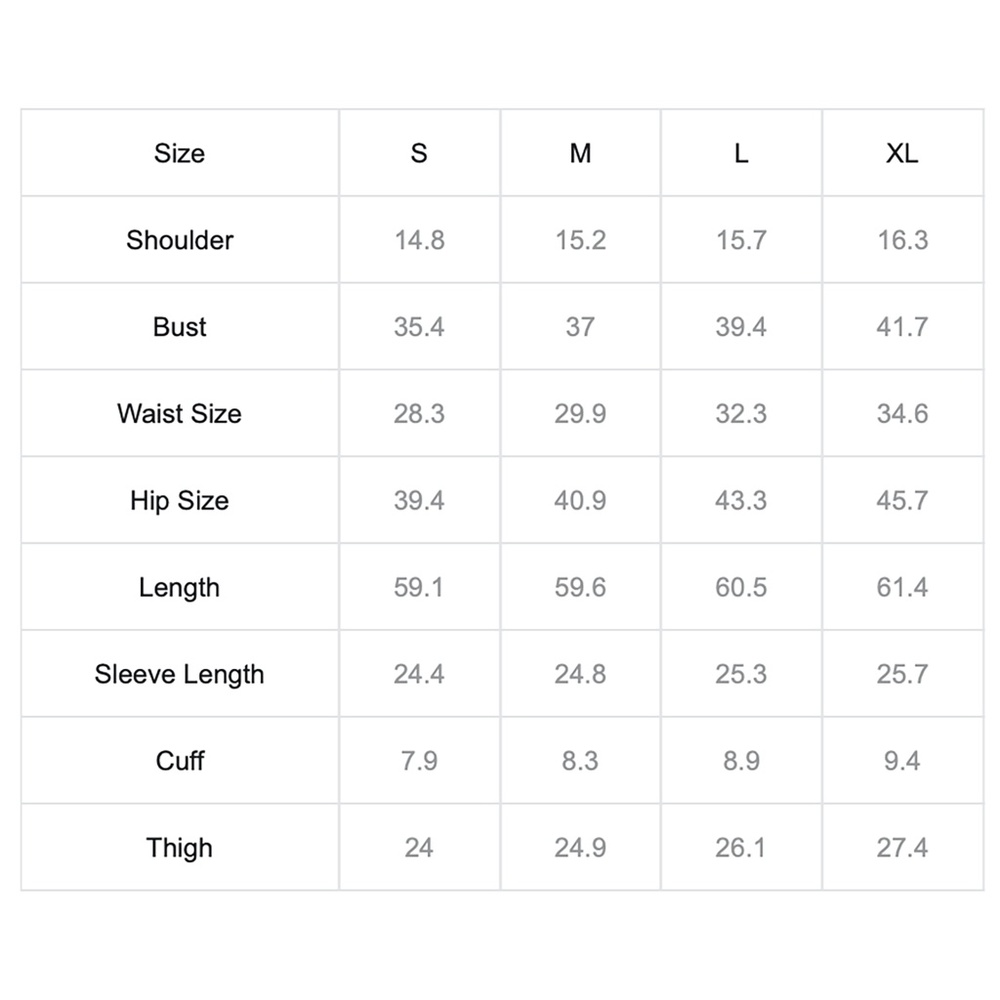
Task: Click the Size header cell
Action: 179,153
